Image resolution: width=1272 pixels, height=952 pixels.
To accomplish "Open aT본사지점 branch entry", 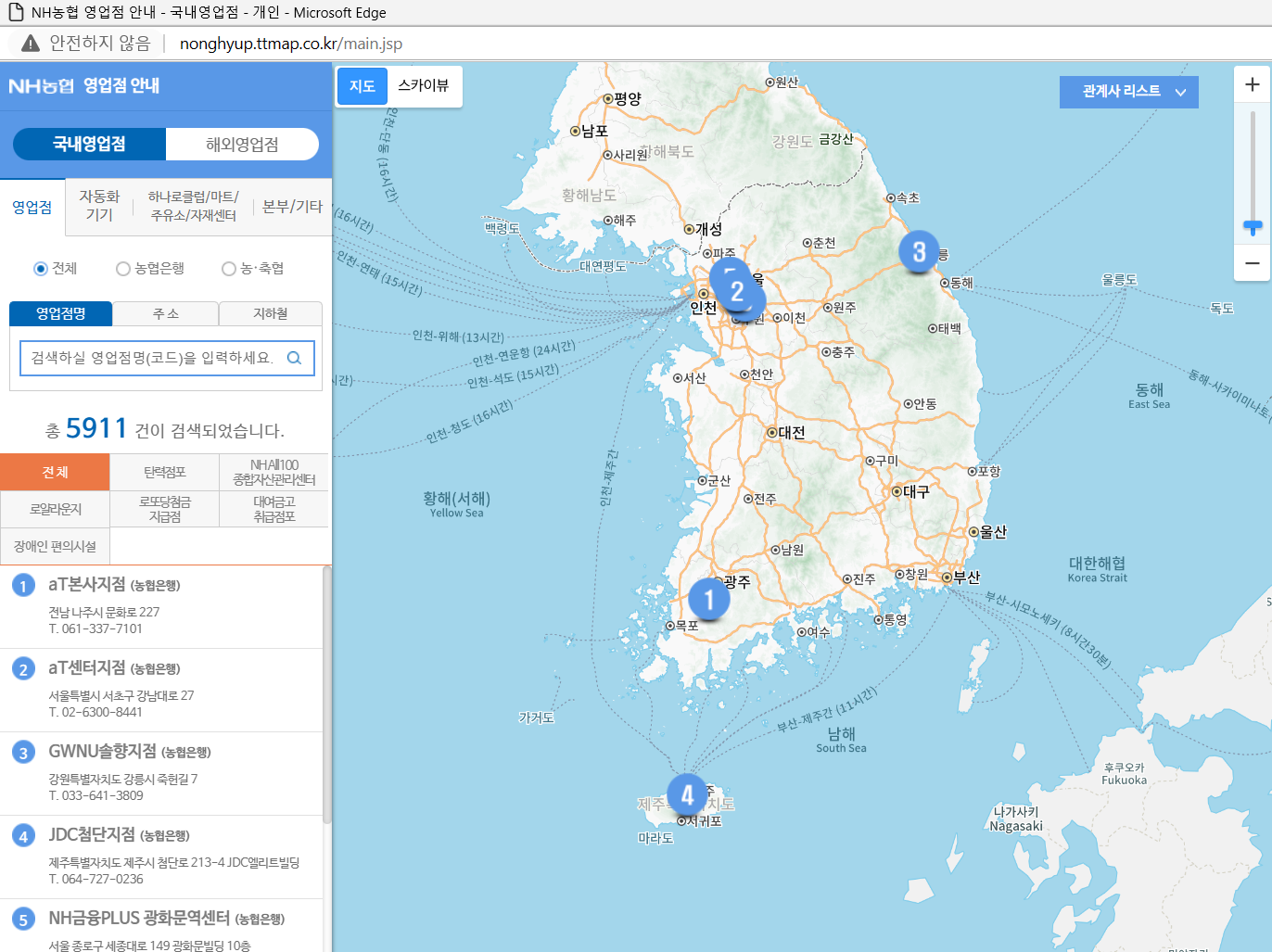I will 161,607.
